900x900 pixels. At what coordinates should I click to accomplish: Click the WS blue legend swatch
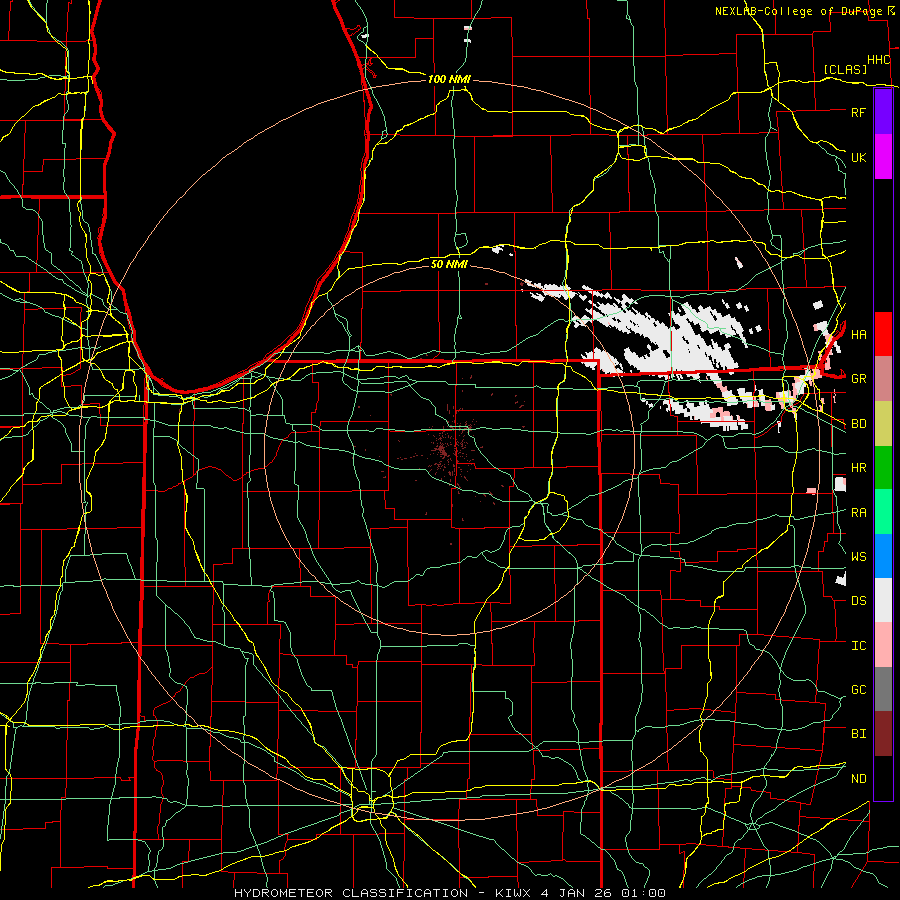[x=883, y=556]
